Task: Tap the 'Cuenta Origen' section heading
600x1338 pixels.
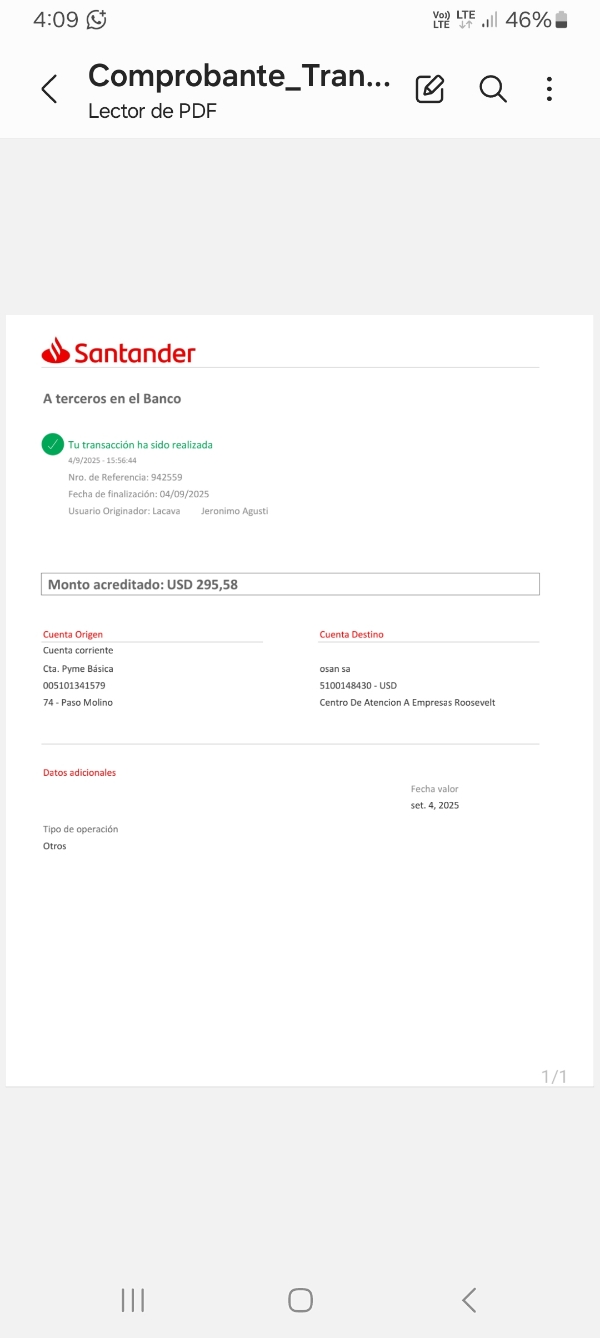Action: (x=73, y=634)
